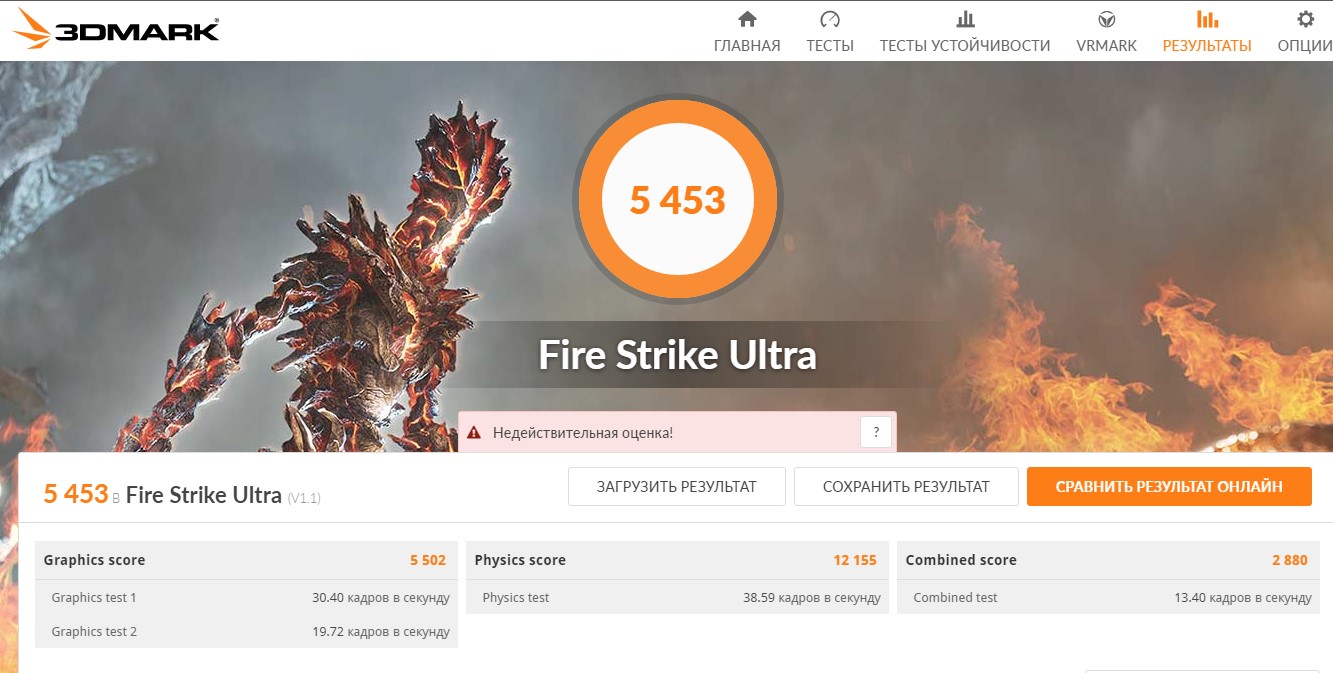Viewport: 1333px width, 673px height.
Task: Click the gauge icon above ТЕСТЫ
Action: (x=830, y=19)
